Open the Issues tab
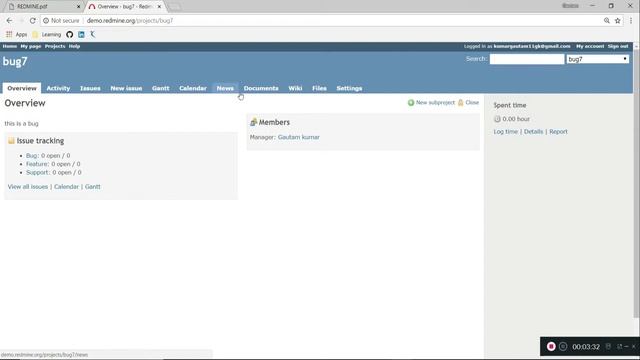The height and width of the screenshot is (360, 640). point(90,88)
